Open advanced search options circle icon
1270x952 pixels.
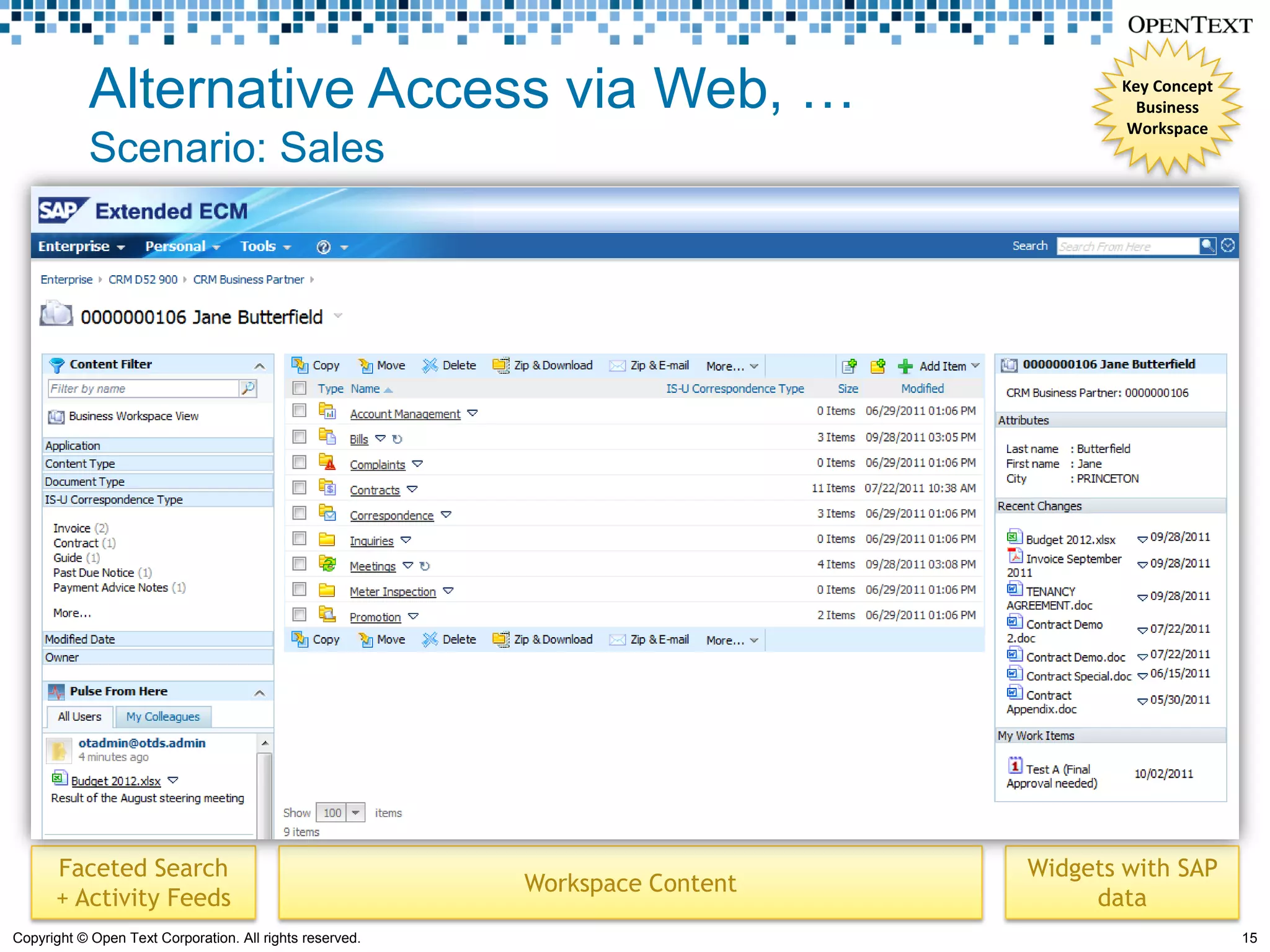[x=1228, y=246]
